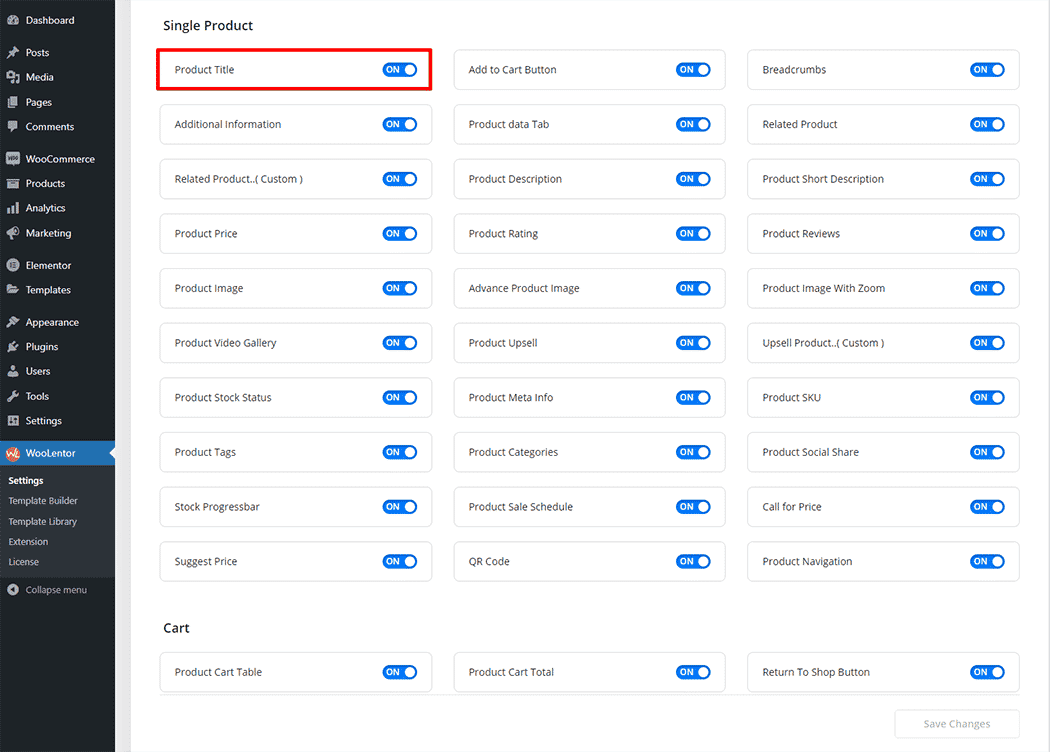Screen dimensions: 1050x752
Task: Toggle off the Product Title switch
Action: click(399, 70)
